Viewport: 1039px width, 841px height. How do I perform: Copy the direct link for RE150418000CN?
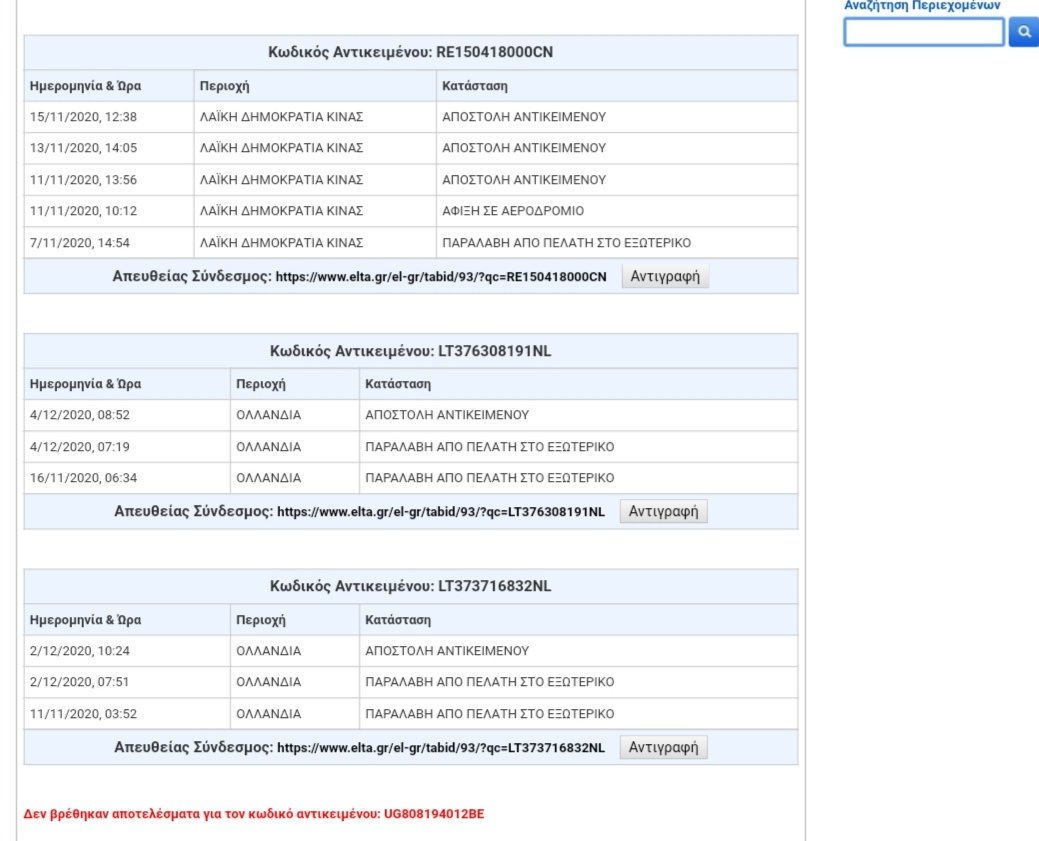(665, 276)
